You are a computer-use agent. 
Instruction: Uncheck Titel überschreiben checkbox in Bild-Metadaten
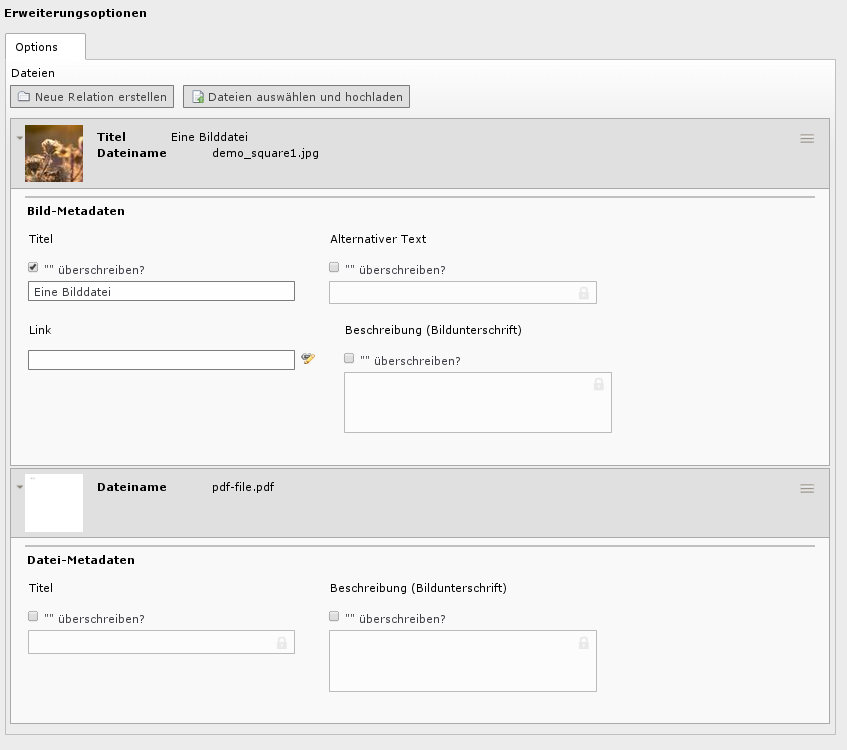point(33,267)
